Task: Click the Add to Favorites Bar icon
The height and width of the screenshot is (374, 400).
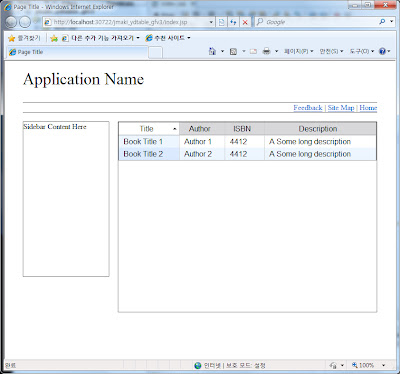Action: pos(54,38)
